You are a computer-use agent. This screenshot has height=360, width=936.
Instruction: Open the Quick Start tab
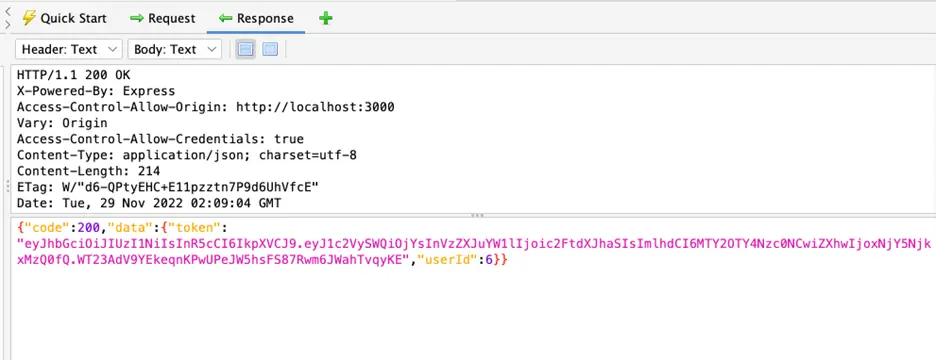click(64, 19)
